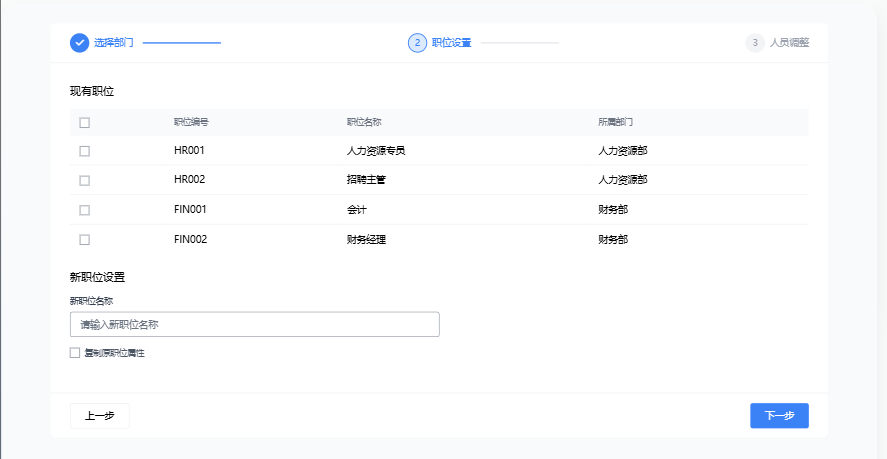Click the blue 下一步 button
The height and width of the screenshot is (459, 887).
[779, 416]
